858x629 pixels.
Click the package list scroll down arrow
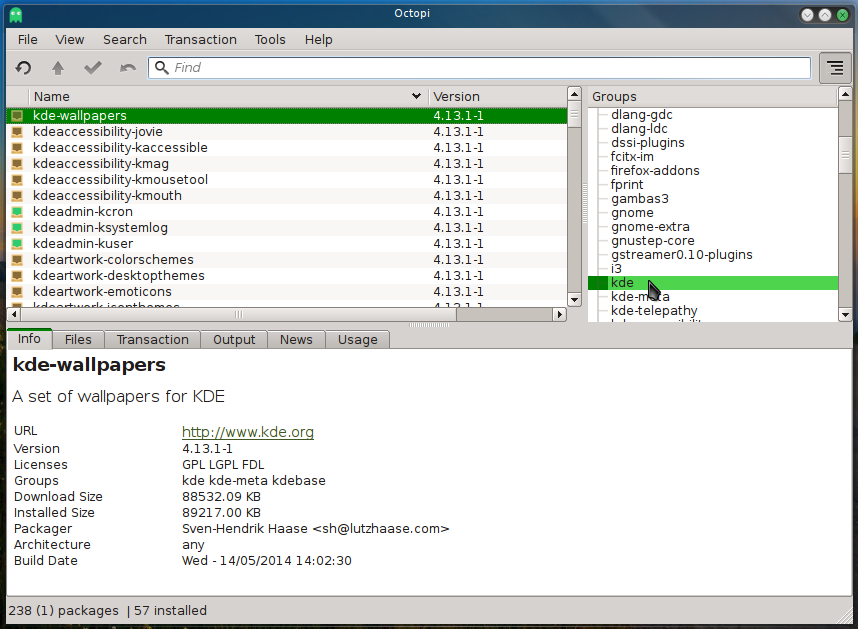[x=574, y=299]
